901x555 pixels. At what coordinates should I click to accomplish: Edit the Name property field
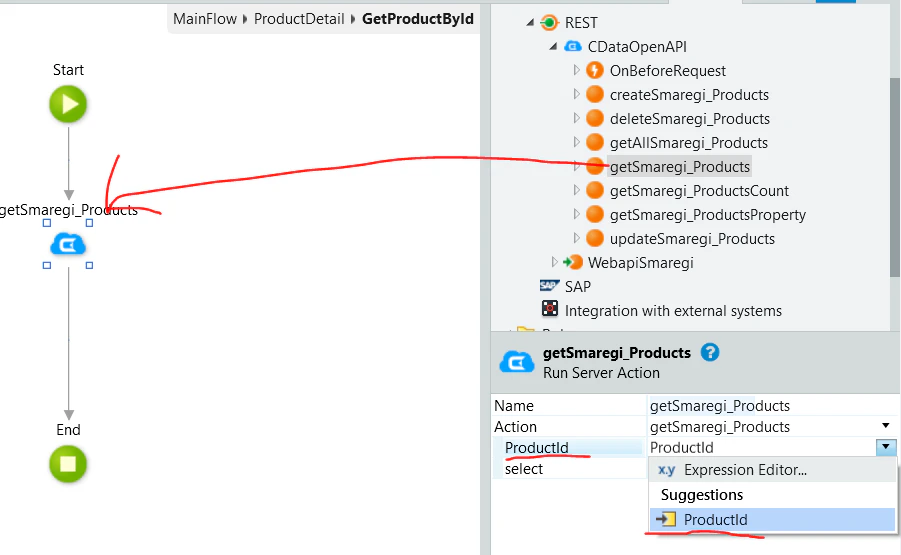tap(773, 406)
